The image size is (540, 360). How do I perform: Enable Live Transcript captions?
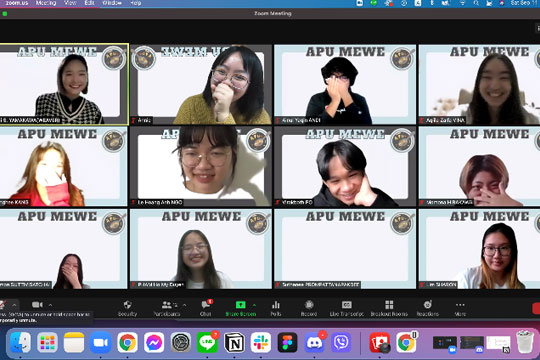pyautogui.click(x=346, y=308)
